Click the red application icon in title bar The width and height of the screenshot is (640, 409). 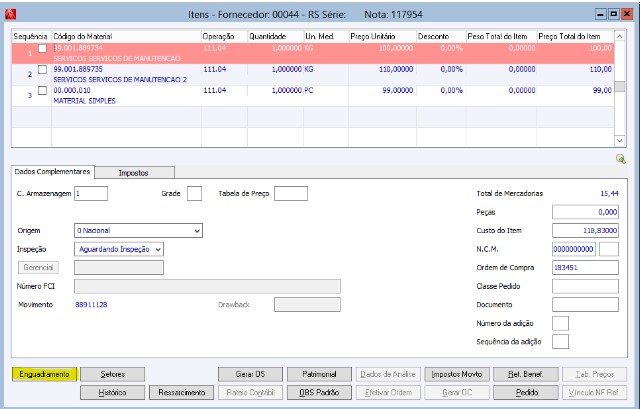[x=10, y=14]
